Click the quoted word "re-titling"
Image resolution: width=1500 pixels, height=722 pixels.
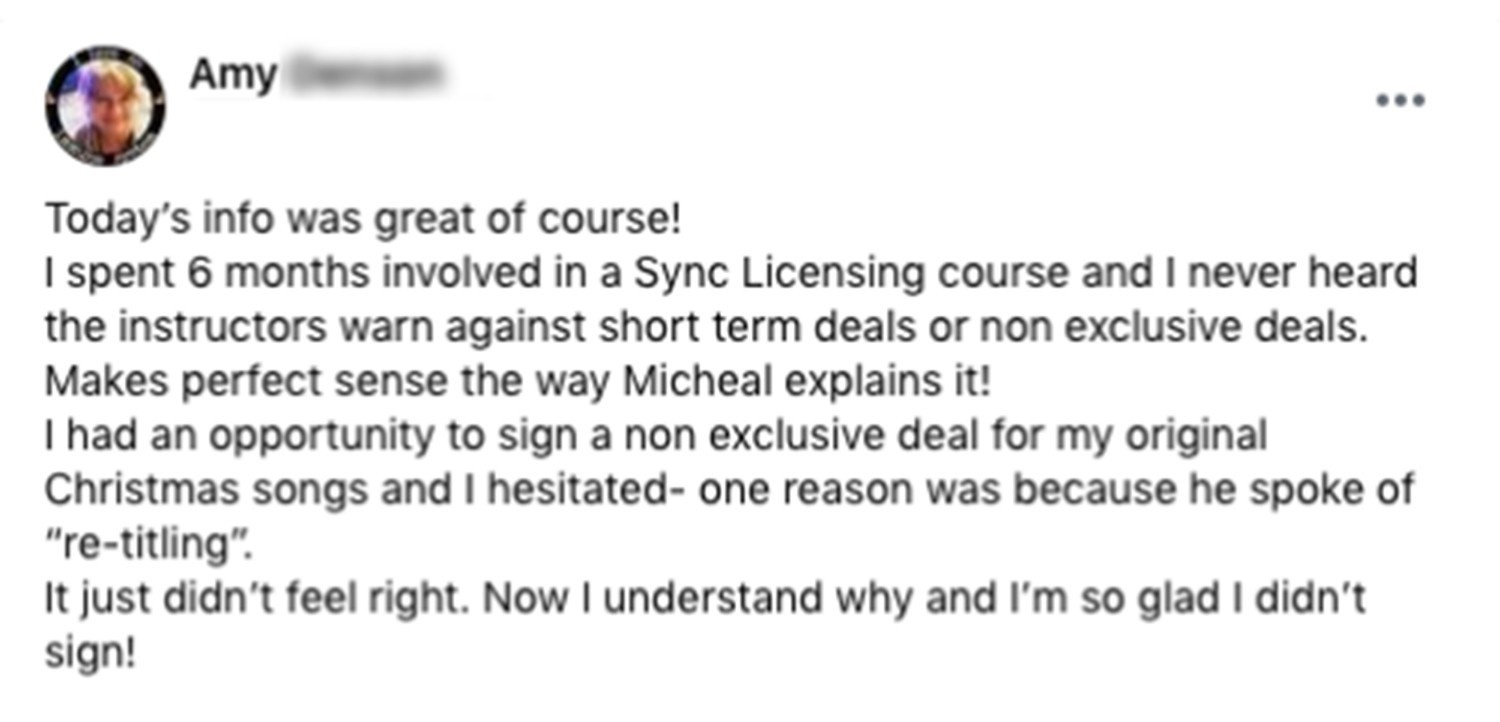click(x=143, y=546)
